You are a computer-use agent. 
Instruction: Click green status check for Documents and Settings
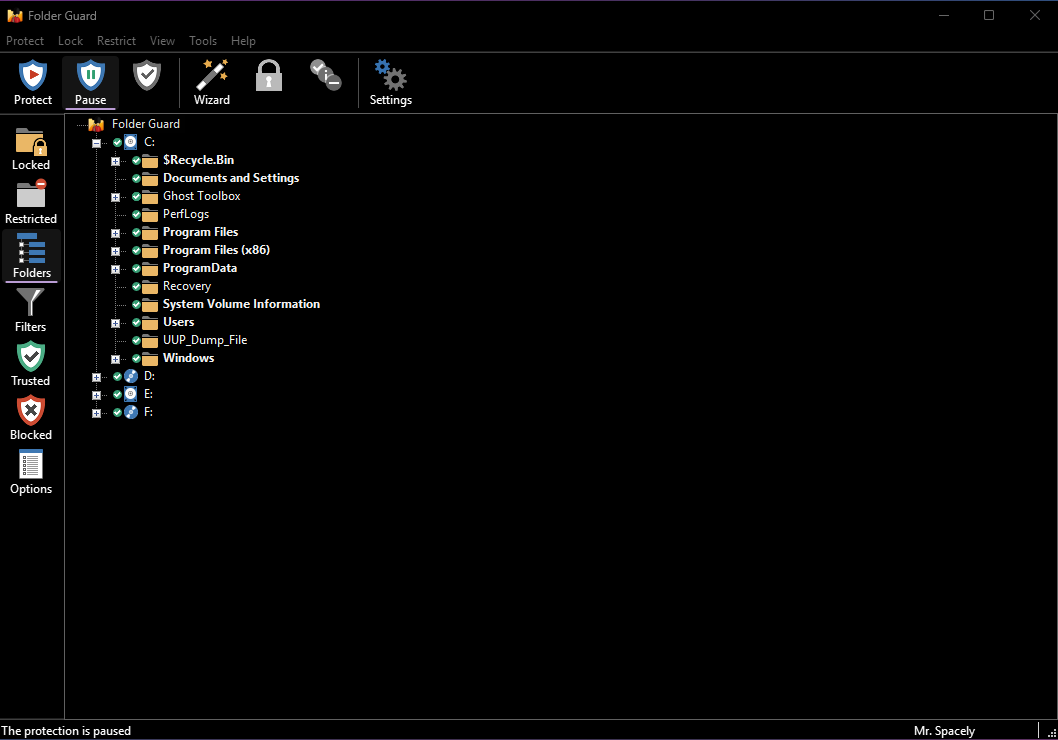pos(136,178)
